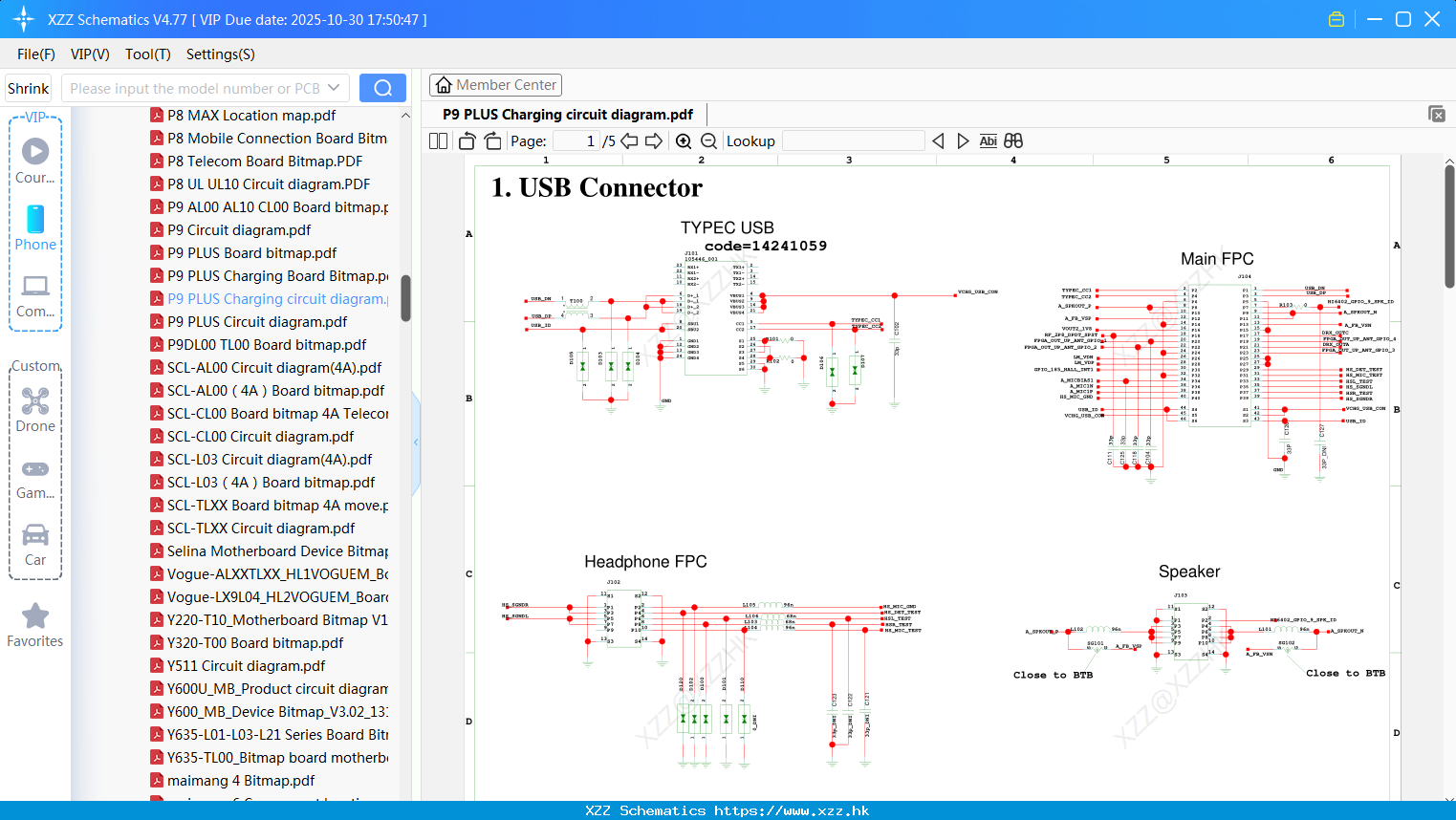Screen dimensions: 1456x820
Task: Open the Settings(S) menu
Action: tap(221, 54)
